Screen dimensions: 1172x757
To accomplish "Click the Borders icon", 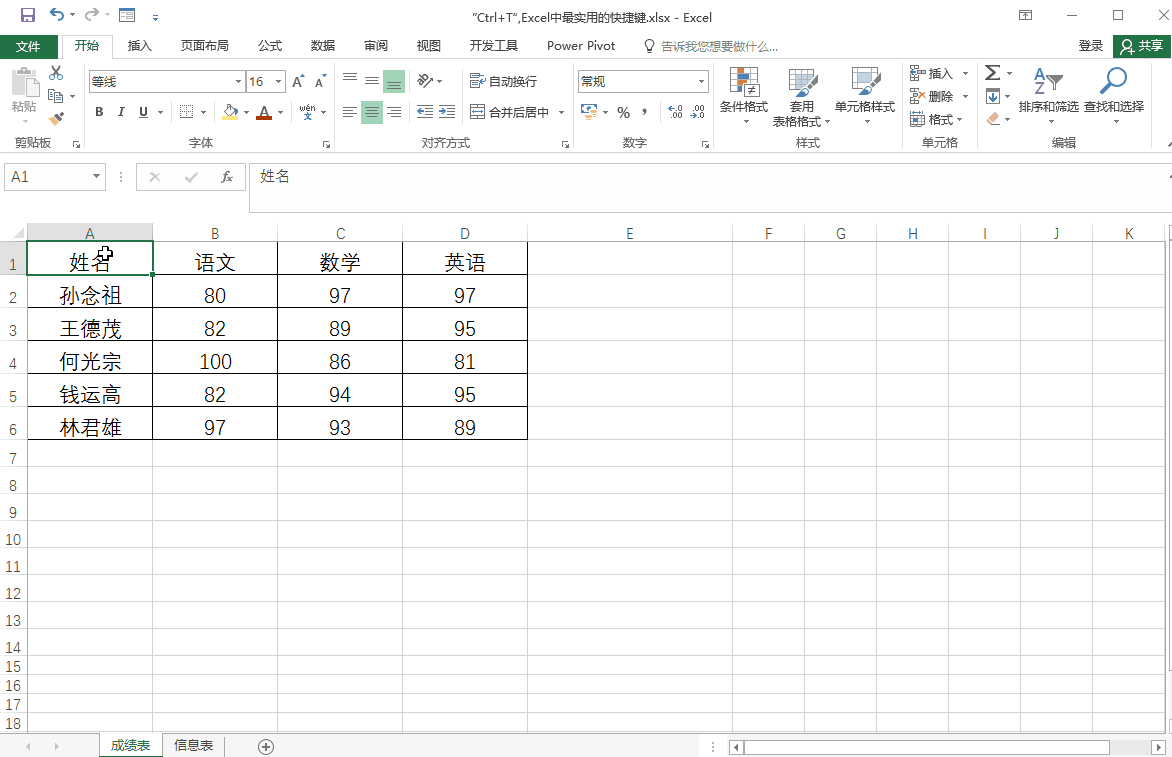I will [187, 112].
